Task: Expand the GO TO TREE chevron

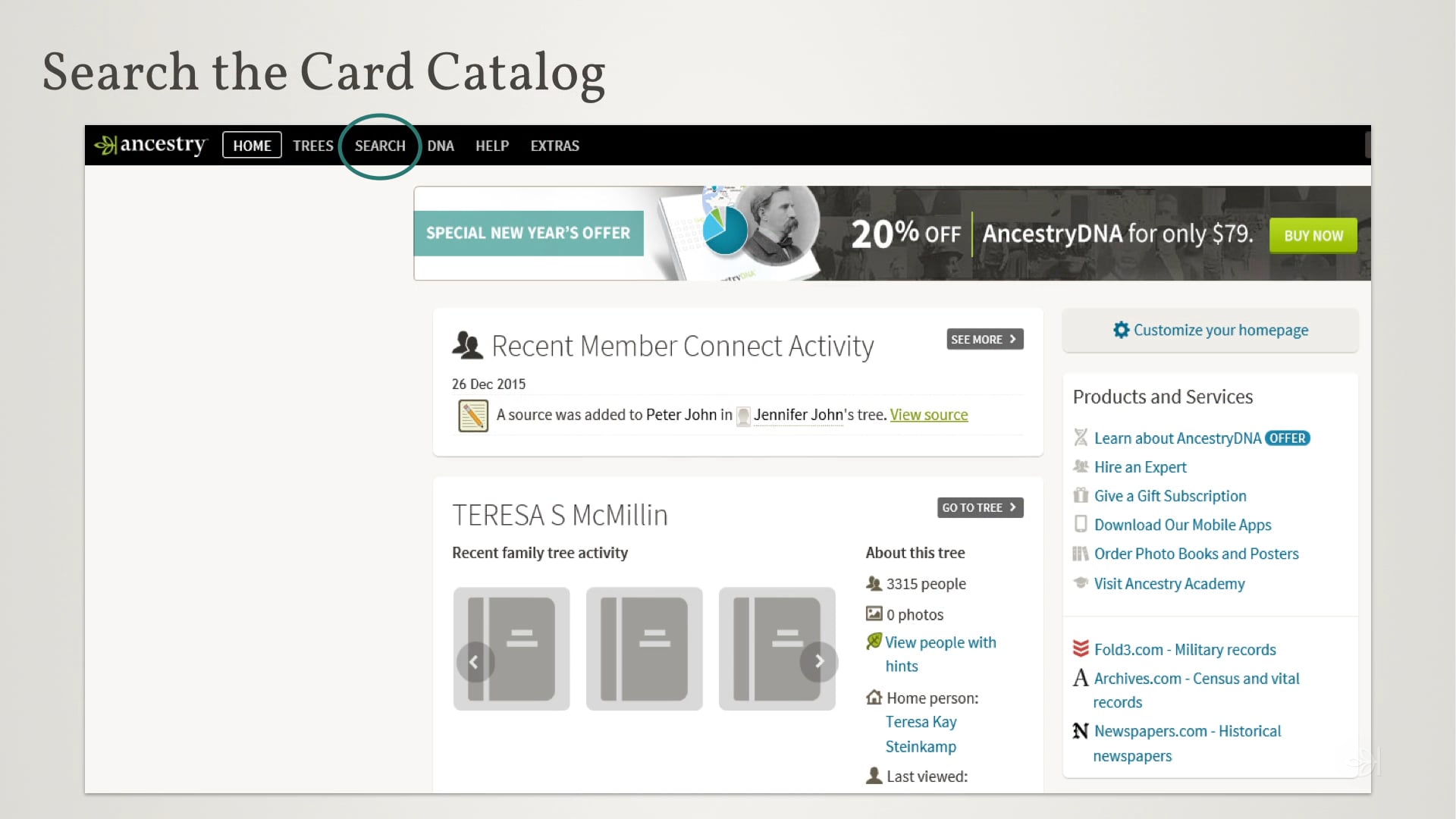Action: pos(1014,507)
